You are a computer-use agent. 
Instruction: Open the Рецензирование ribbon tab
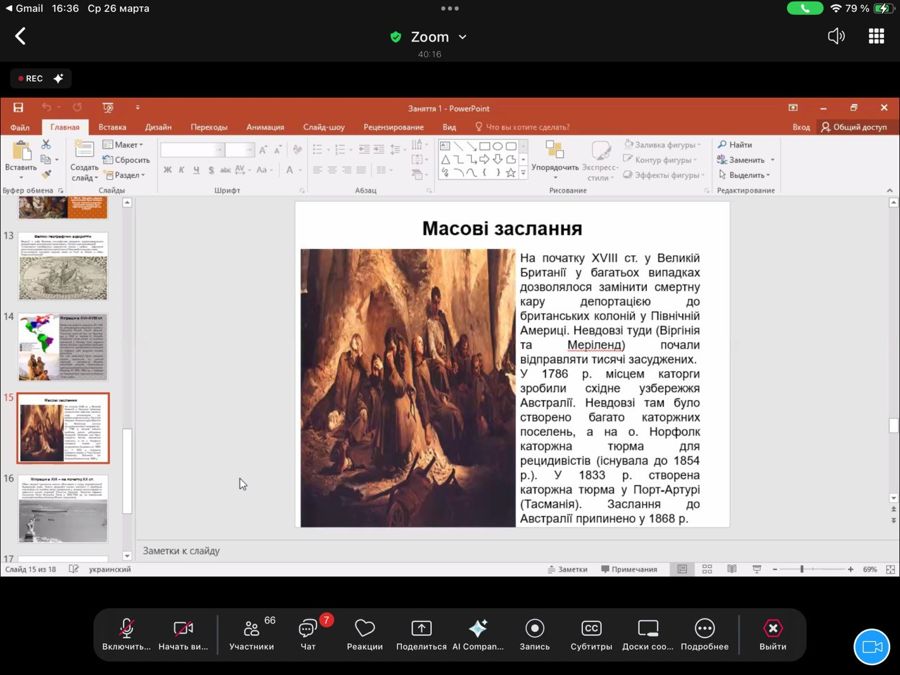(x=394, y=127)
